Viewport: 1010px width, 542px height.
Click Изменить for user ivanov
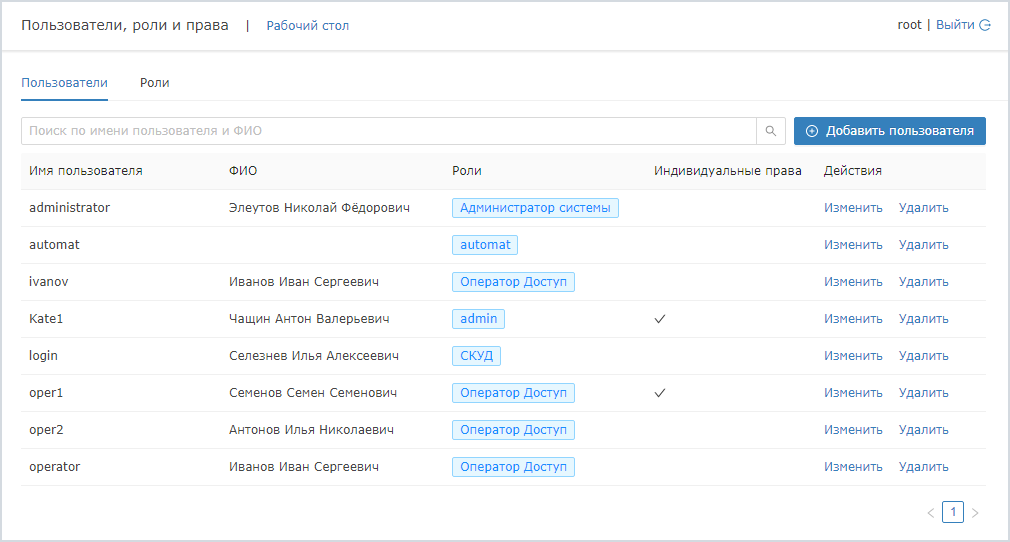click(x=853, y=282)
